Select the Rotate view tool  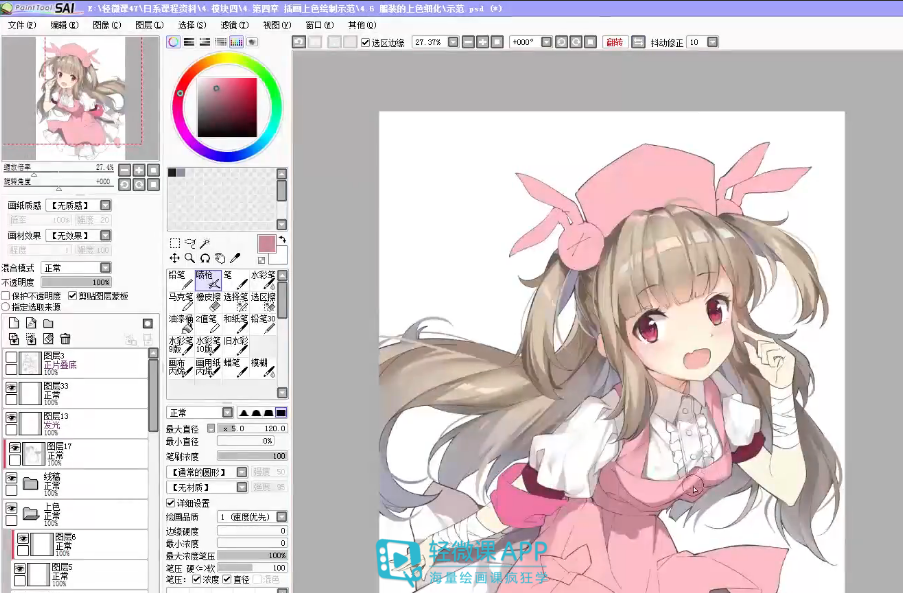pyautogui.click(x=204, y=258)
